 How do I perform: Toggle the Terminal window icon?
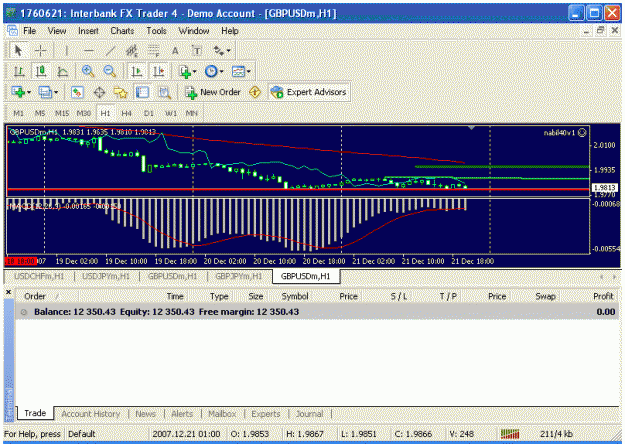pos(142,92)
